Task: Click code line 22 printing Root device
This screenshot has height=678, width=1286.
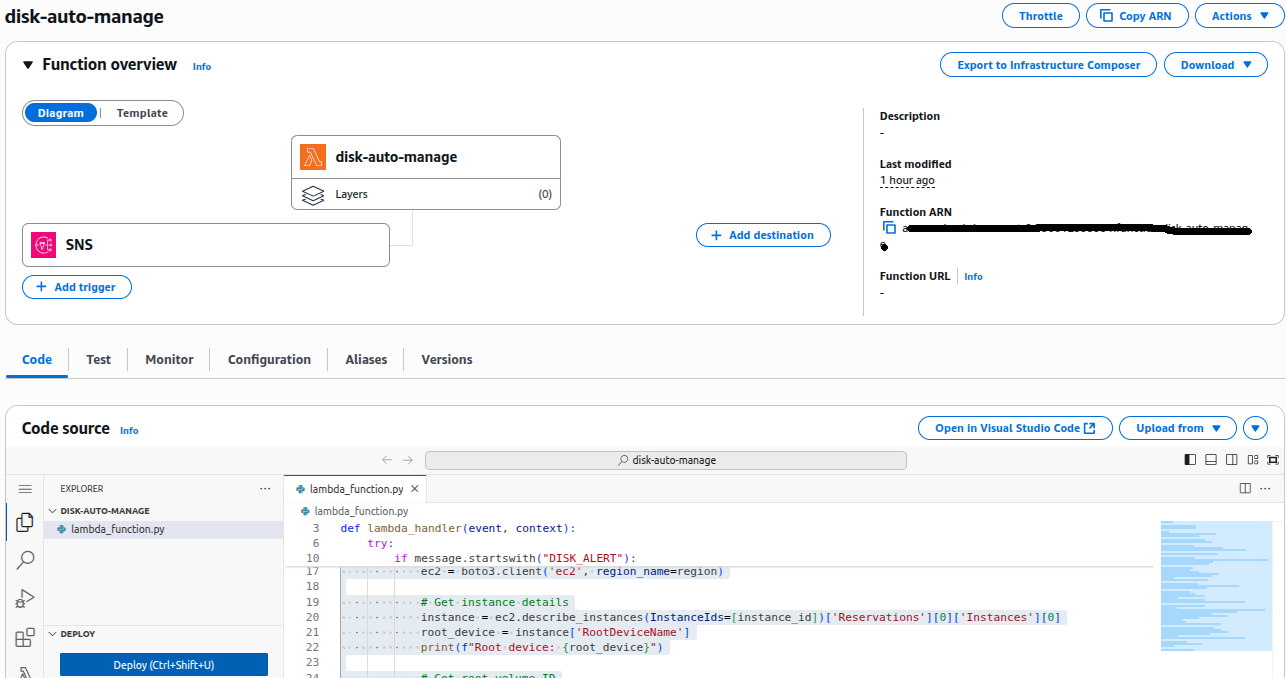Action: 543,647
